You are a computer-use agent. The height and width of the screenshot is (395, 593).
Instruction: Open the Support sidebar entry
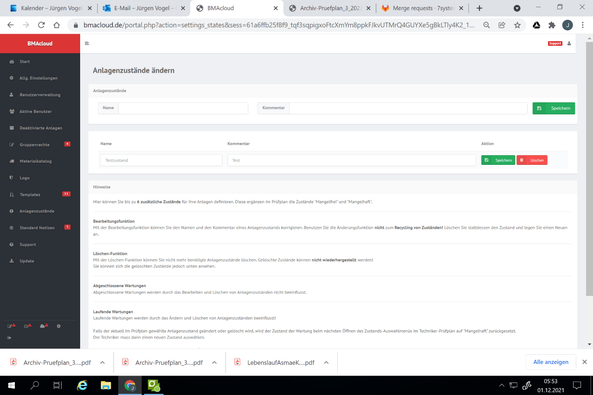(x=28, y=244)
